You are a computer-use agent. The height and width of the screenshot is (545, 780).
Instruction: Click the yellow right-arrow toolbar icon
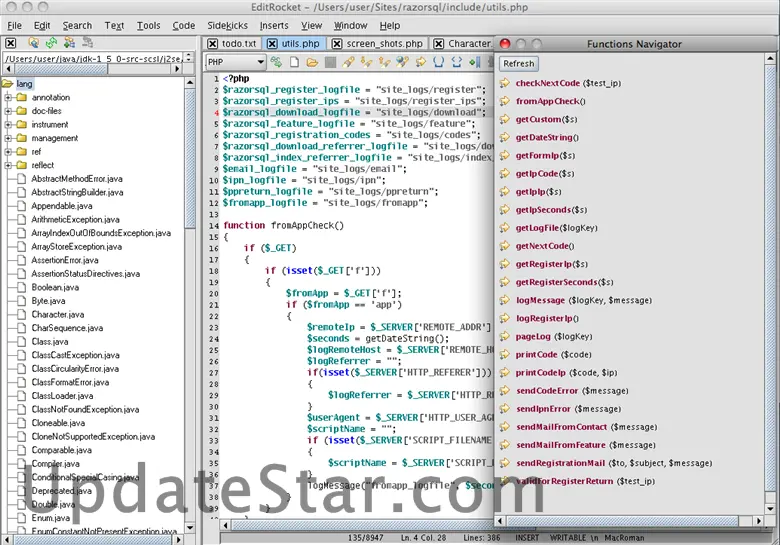pyautogui.click(x=421, y=62)
